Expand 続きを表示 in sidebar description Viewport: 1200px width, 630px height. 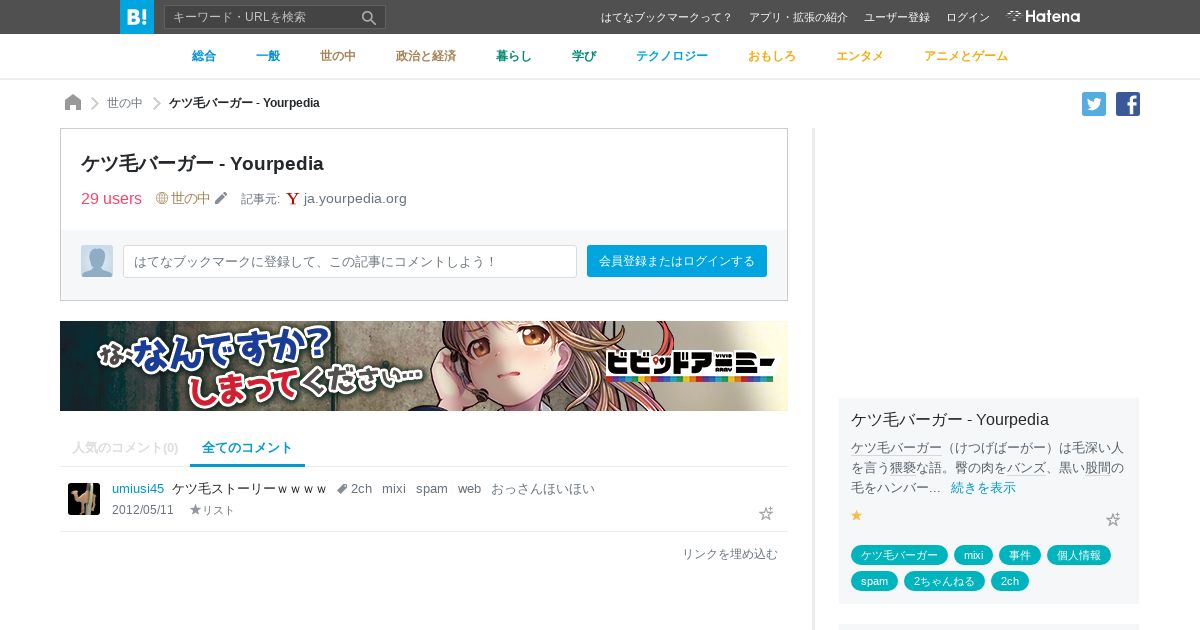(x=983, y=488)
